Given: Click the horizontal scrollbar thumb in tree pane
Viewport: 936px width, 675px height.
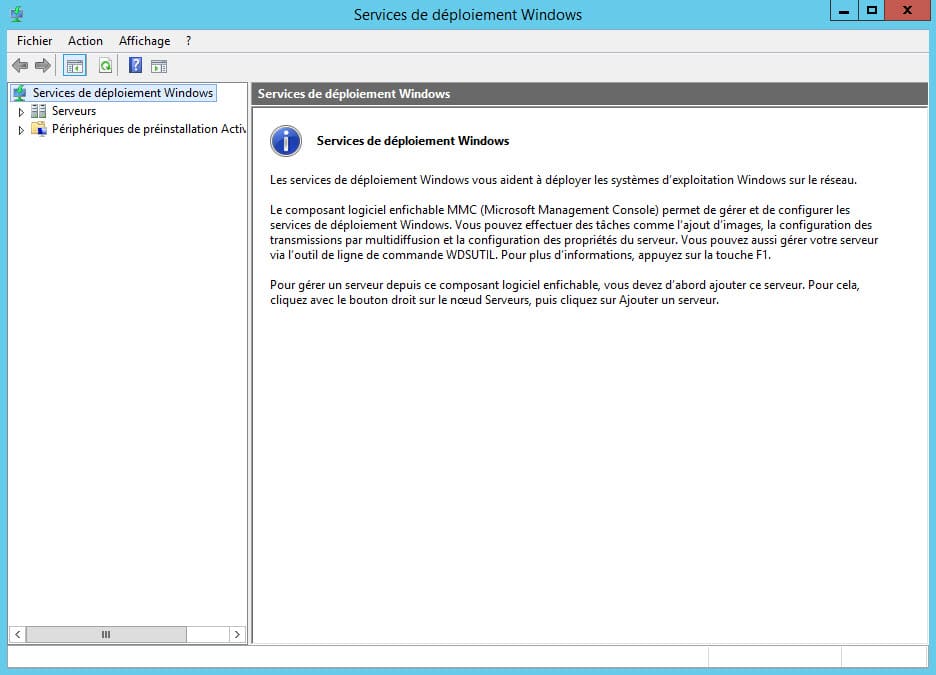Looking at the screenshot, I should point(106,634).
